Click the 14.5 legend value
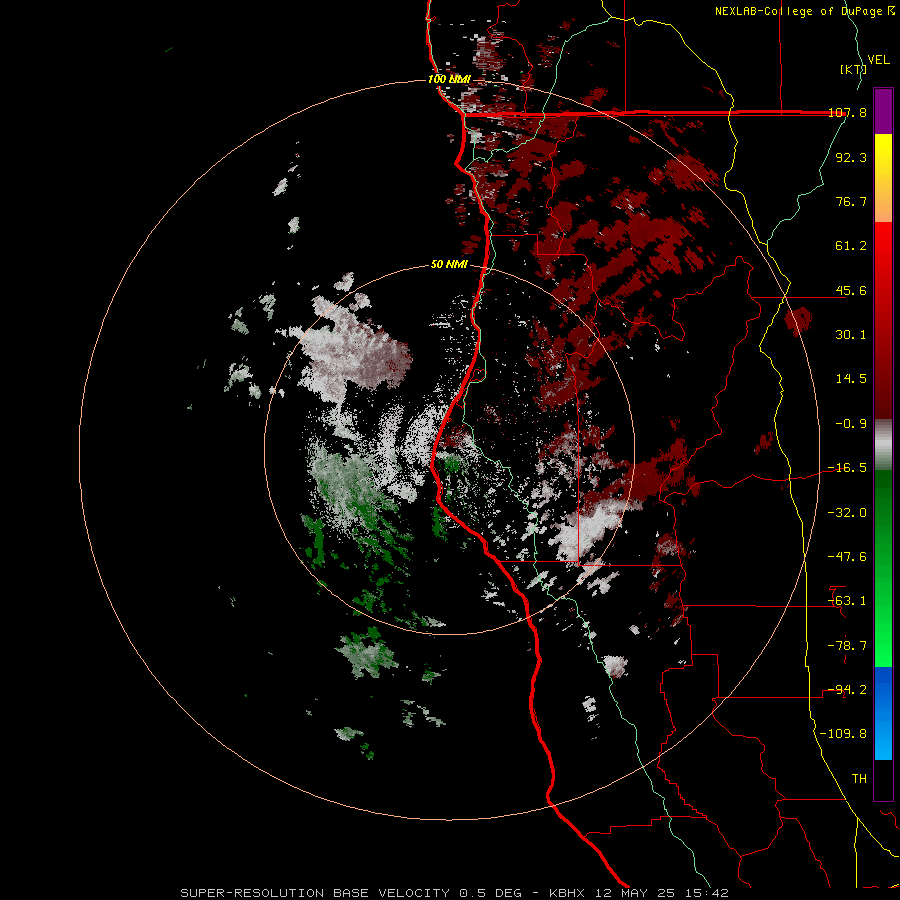Viewport: 900px width, 900px height. [x=851, y=379]
